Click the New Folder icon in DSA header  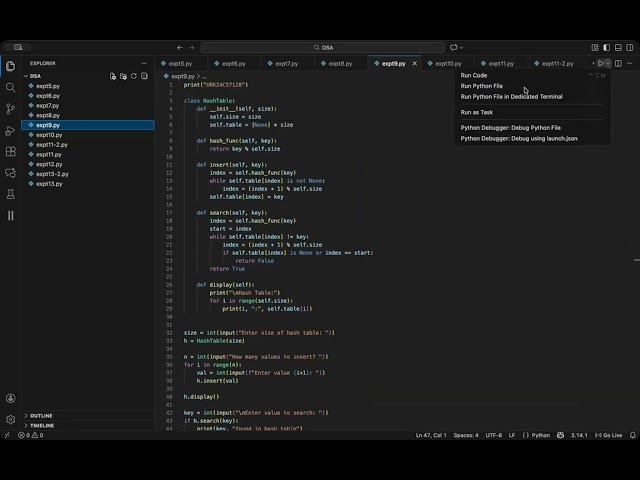coord(123,76)
